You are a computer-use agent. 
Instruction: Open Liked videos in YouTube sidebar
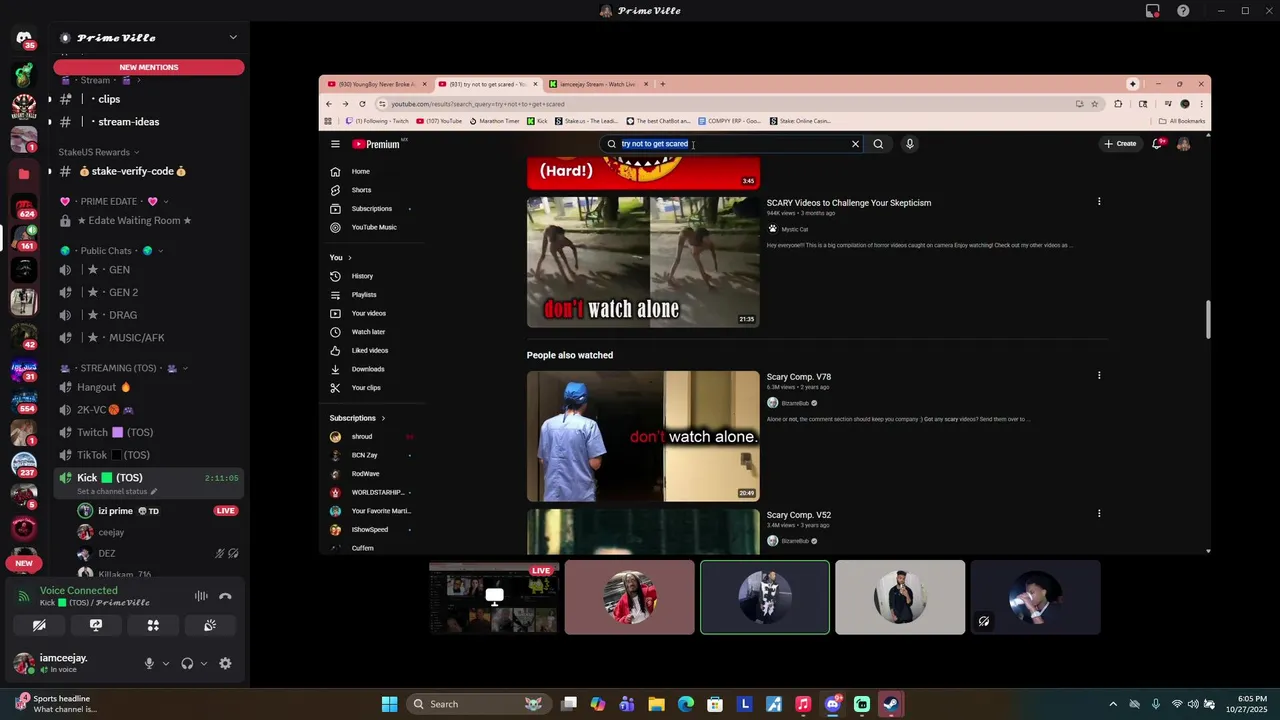point(372,351)
